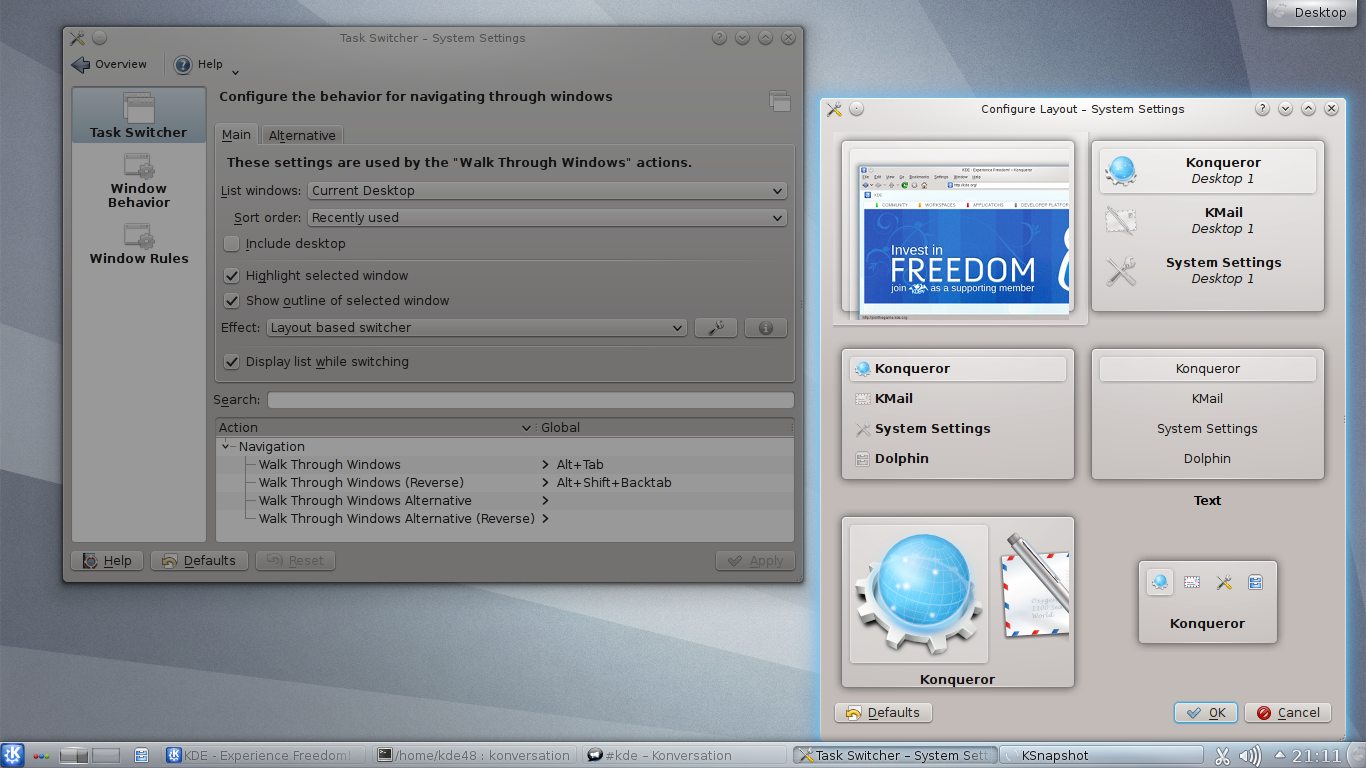Viewport: 1366px width, 768px height.
Task: Switch to the Main tab
Action: click(x=236, y=135)
